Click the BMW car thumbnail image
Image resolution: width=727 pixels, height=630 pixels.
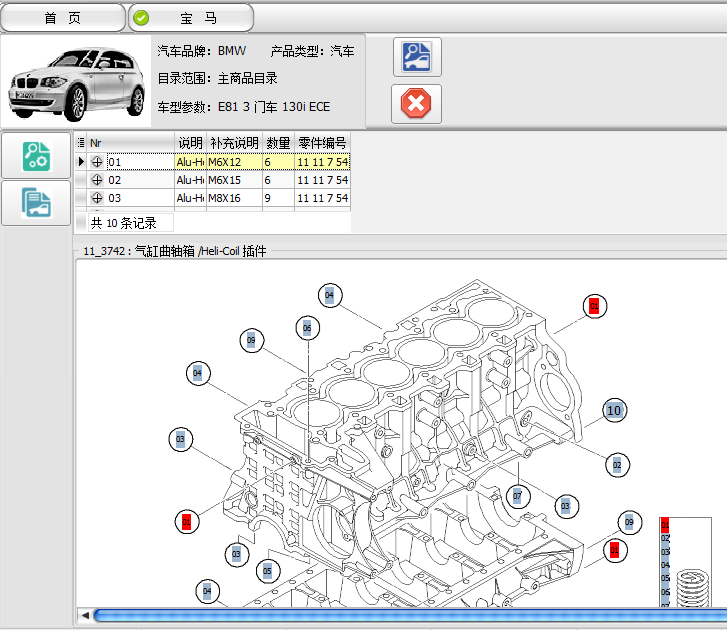click(x=77, y=83)
